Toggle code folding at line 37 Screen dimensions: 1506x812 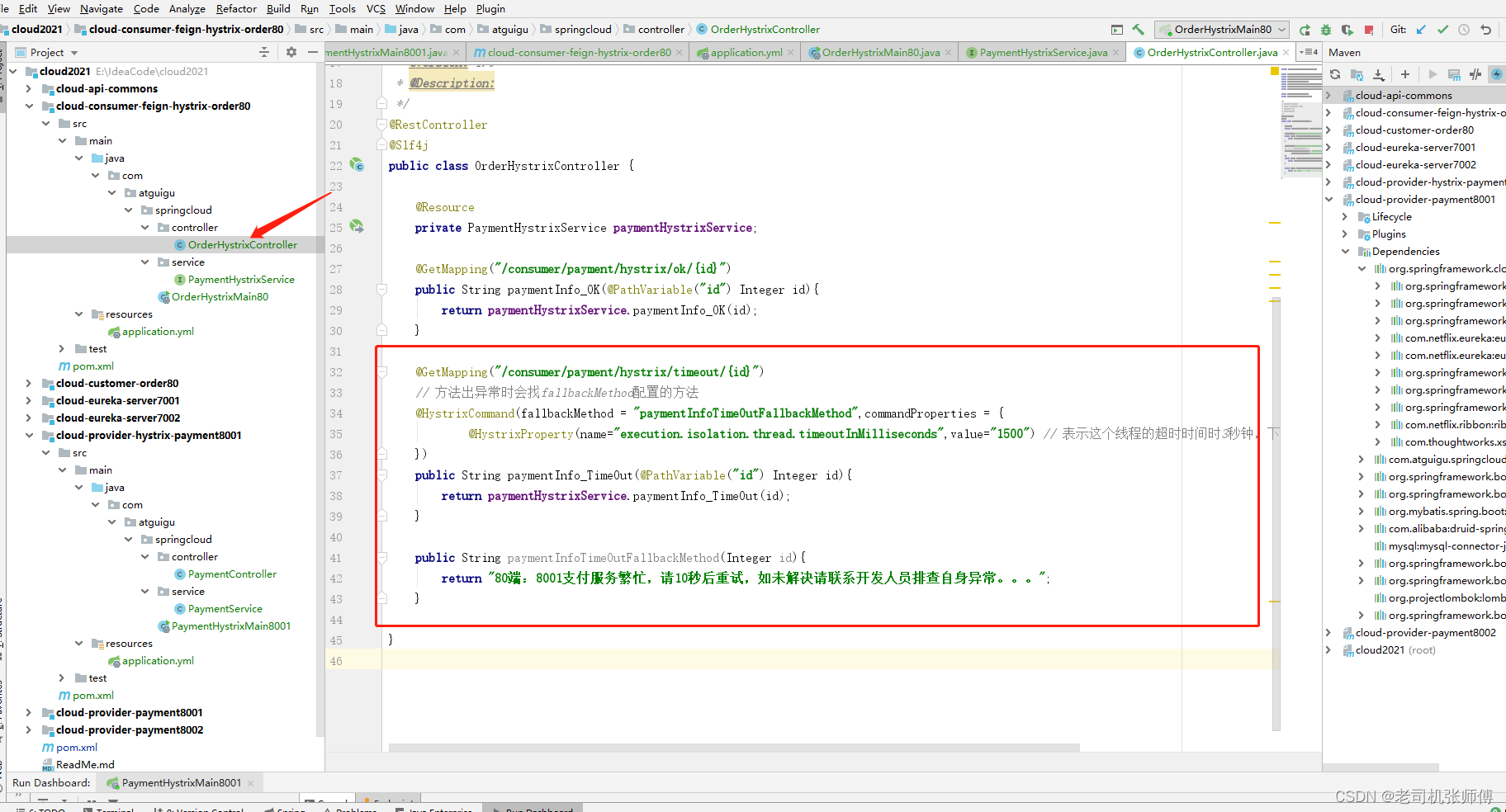click(381, 475)
